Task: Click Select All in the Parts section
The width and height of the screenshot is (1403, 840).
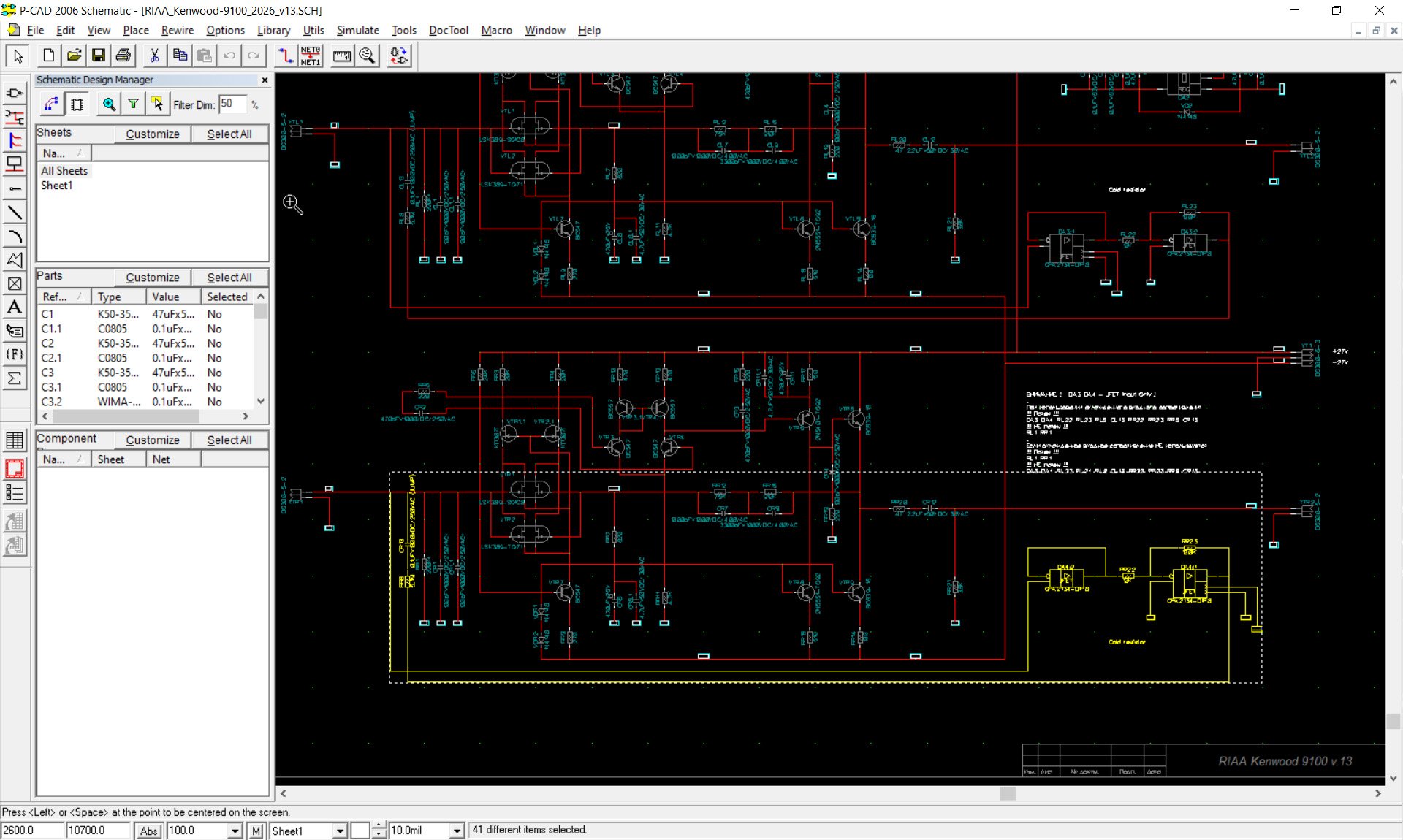Action: [229, 278]
